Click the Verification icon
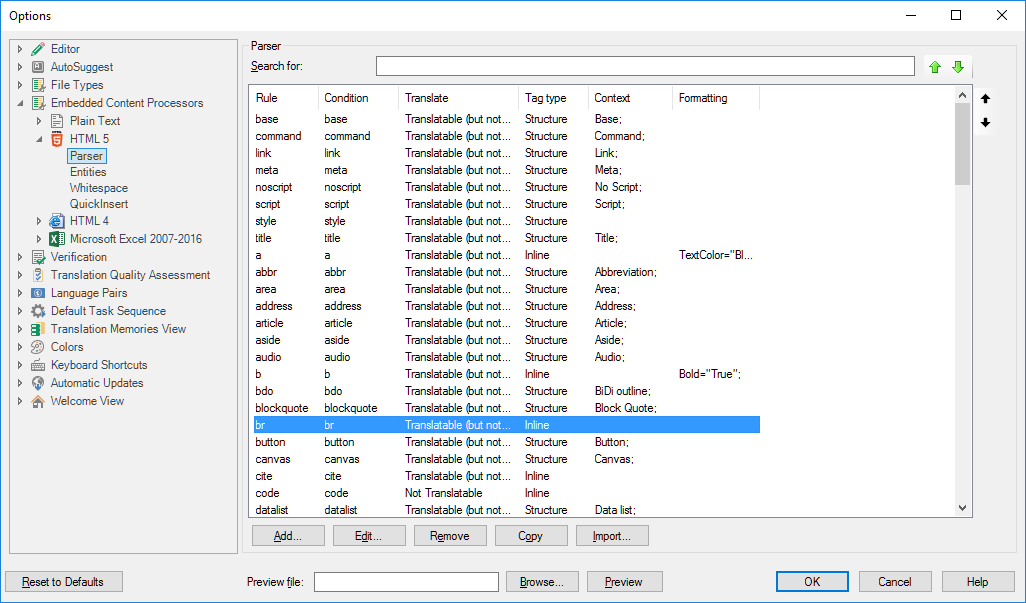This screenshot has height=603, width=1026. coord(38,257)
